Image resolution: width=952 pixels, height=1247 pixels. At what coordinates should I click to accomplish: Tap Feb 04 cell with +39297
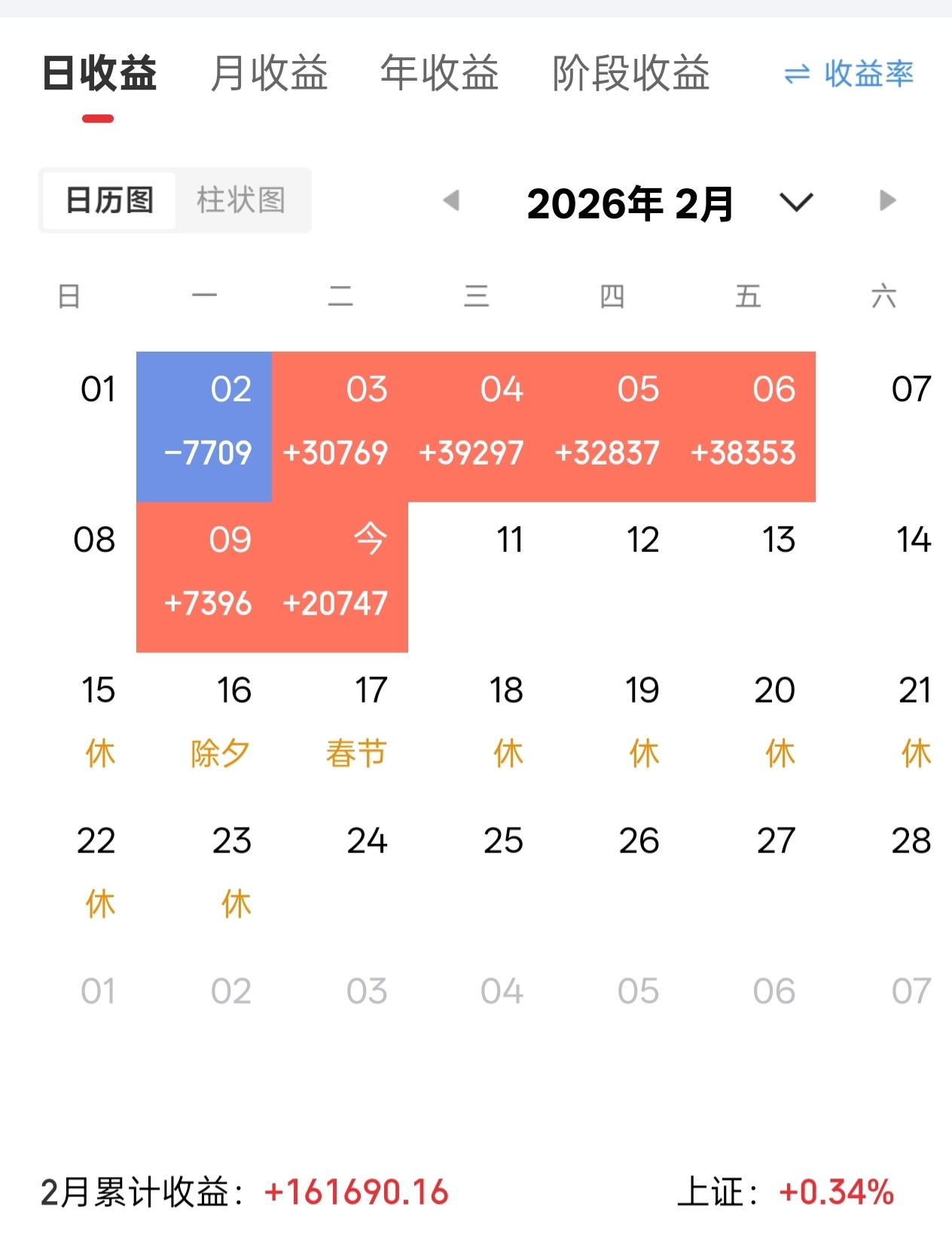point(476,426)
